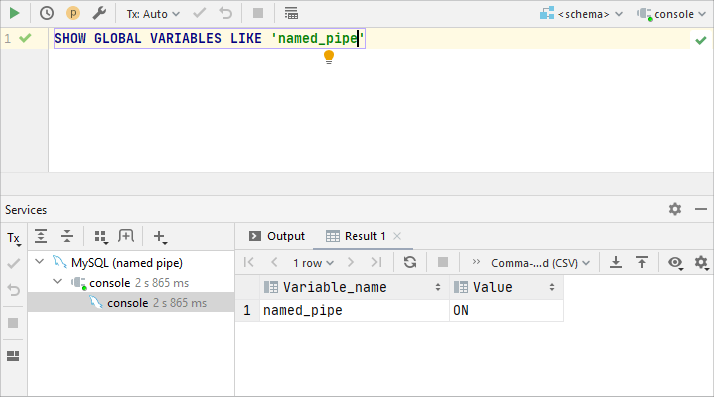714x397 pixels.
Task: Click the orange P playground icon
Action: (73, 13)
